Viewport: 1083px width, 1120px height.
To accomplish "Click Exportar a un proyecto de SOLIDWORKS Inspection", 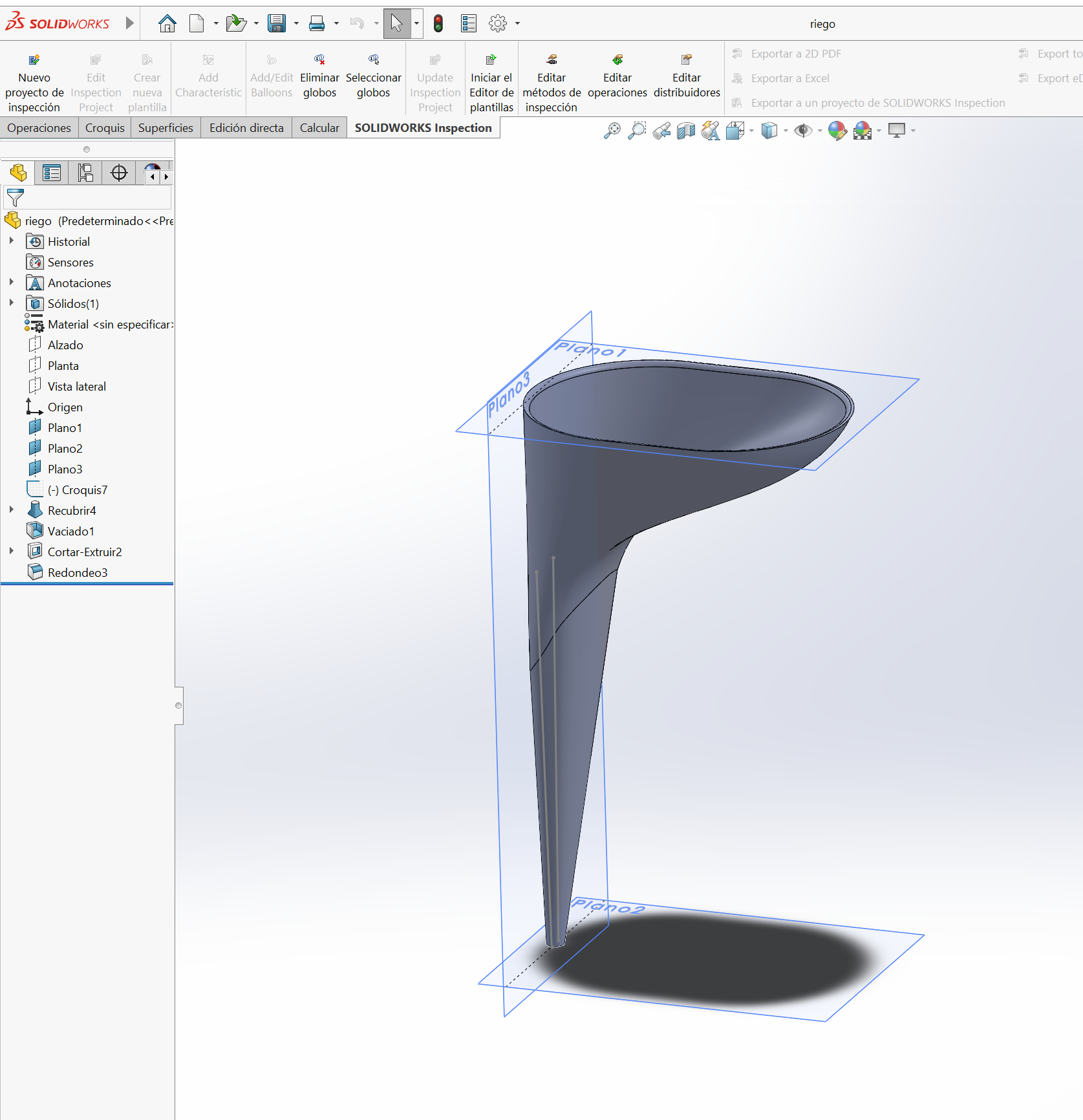I will pyautogui.click(x=868, y=103).
